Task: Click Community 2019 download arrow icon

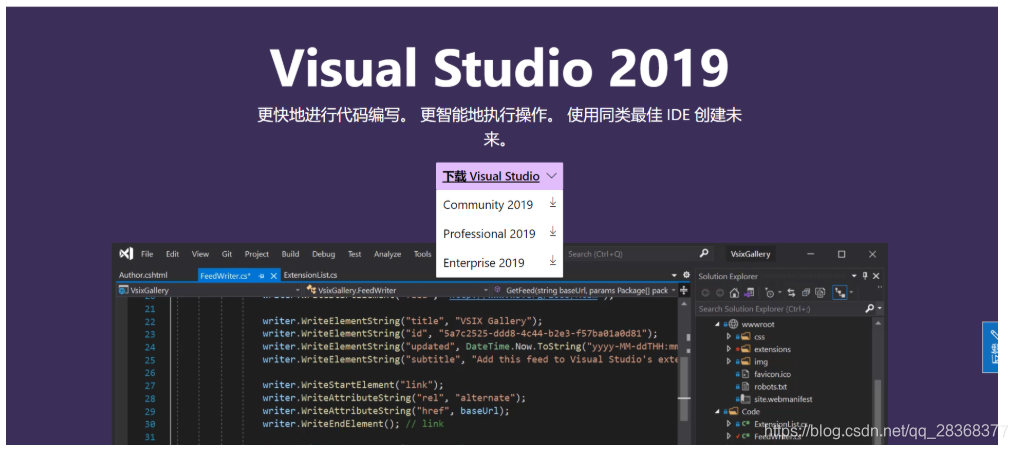Action: [552, 203]
